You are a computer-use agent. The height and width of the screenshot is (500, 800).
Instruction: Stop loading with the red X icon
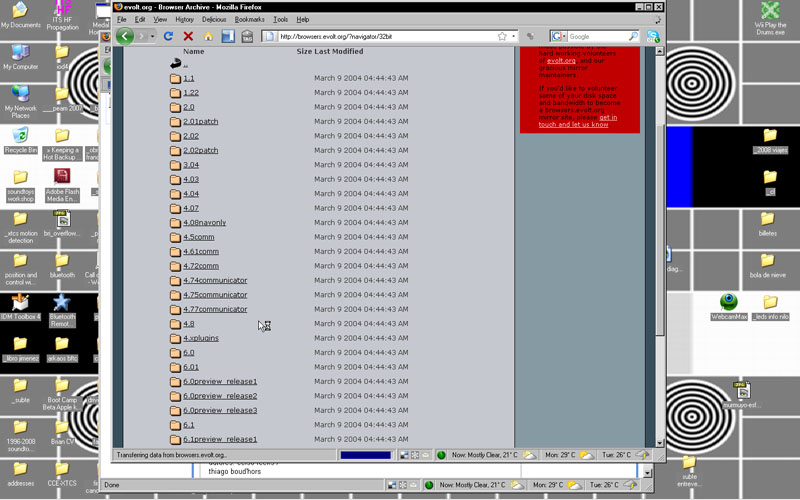pyautogui.click(x=188, y=36)
